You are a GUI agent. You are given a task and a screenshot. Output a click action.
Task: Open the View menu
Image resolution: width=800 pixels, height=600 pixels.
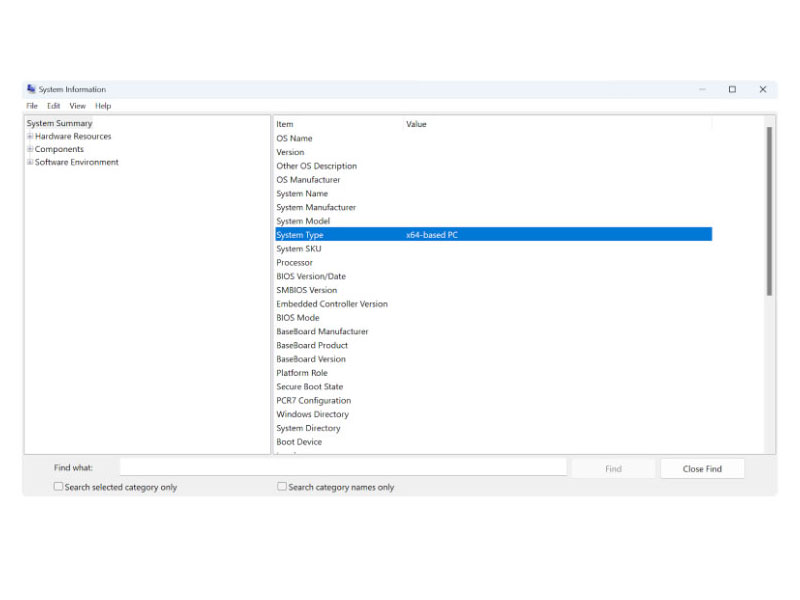78,106
